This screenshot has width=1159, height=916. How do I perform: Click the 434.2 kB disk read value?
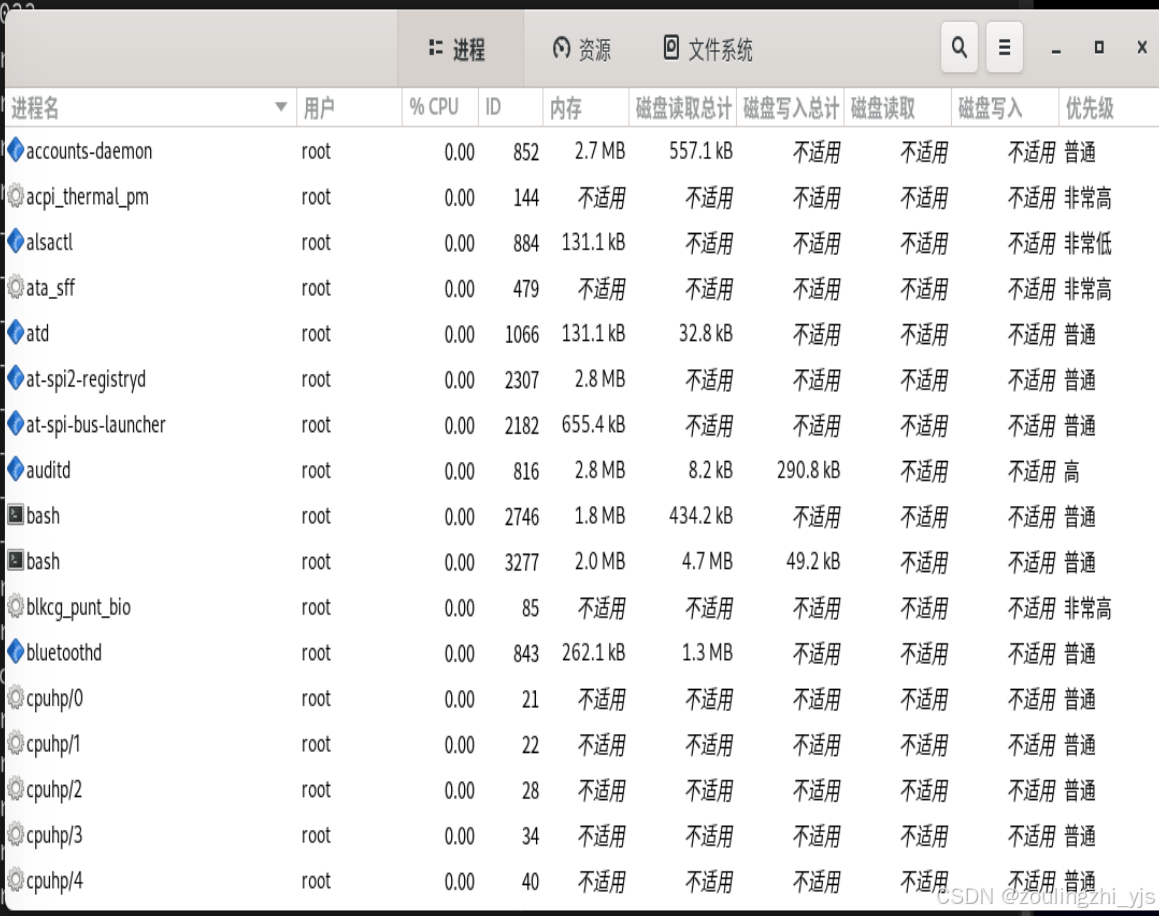[701, 516]
